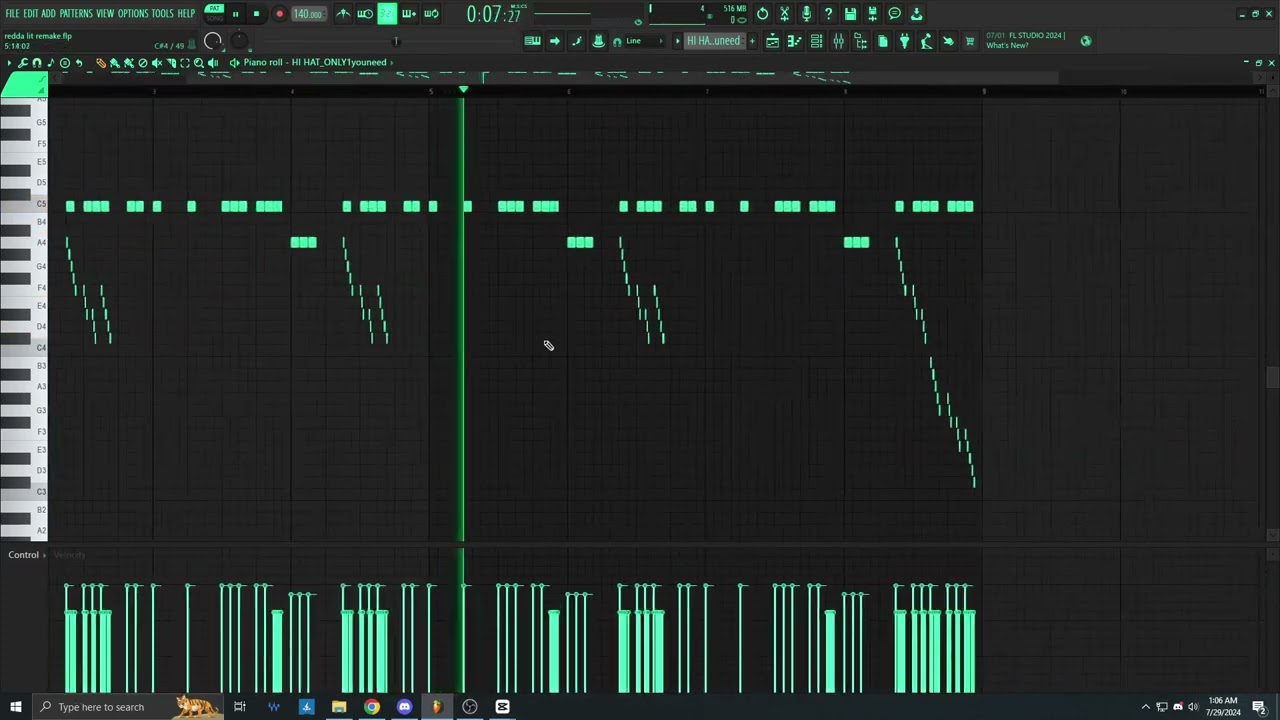Open the OPTIONS menu
1280x720 pixels.
click(133, 14)
